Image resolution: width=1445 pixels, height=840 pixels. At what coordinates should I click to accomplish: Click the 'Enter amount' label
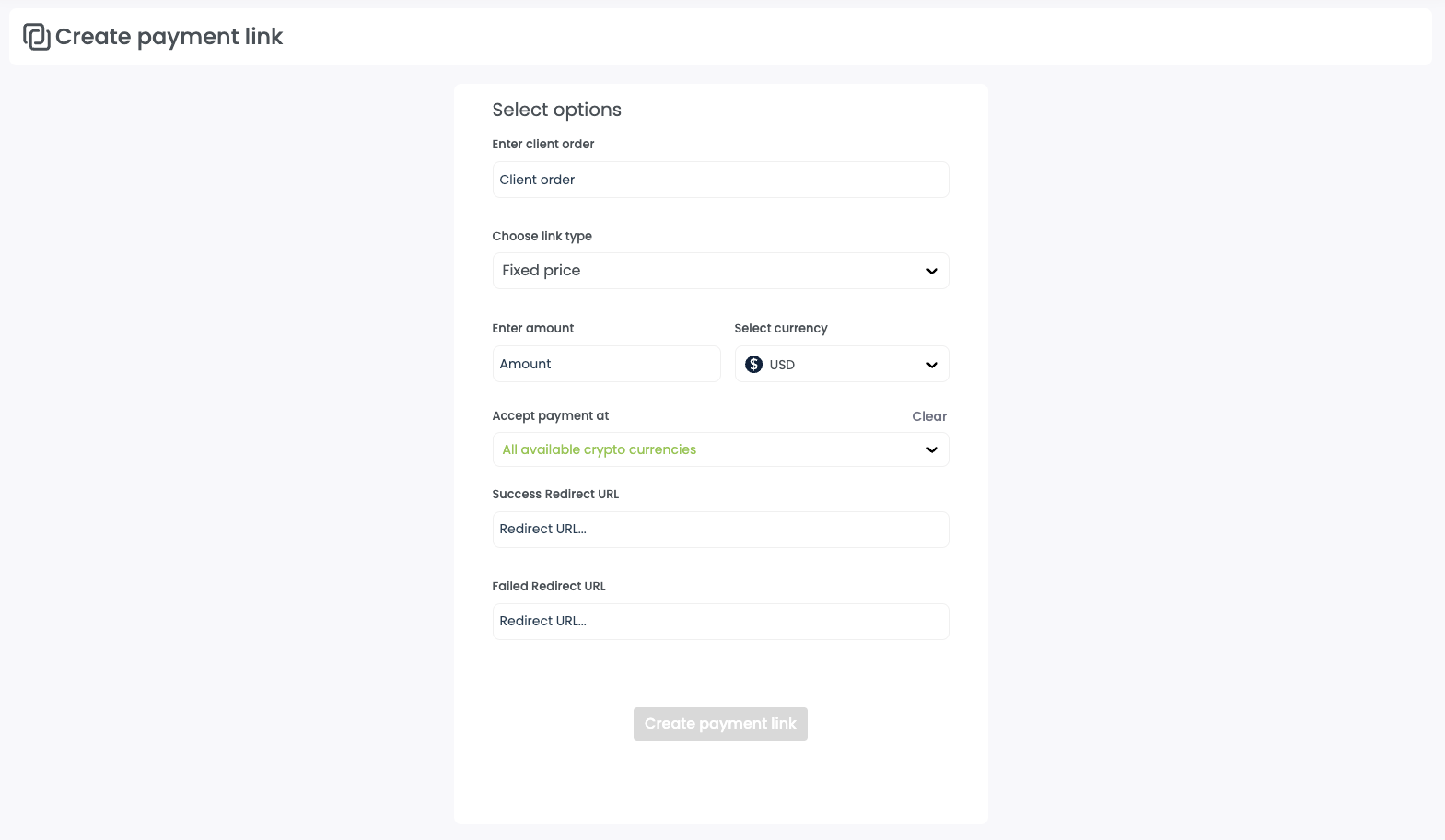(533, 328)
